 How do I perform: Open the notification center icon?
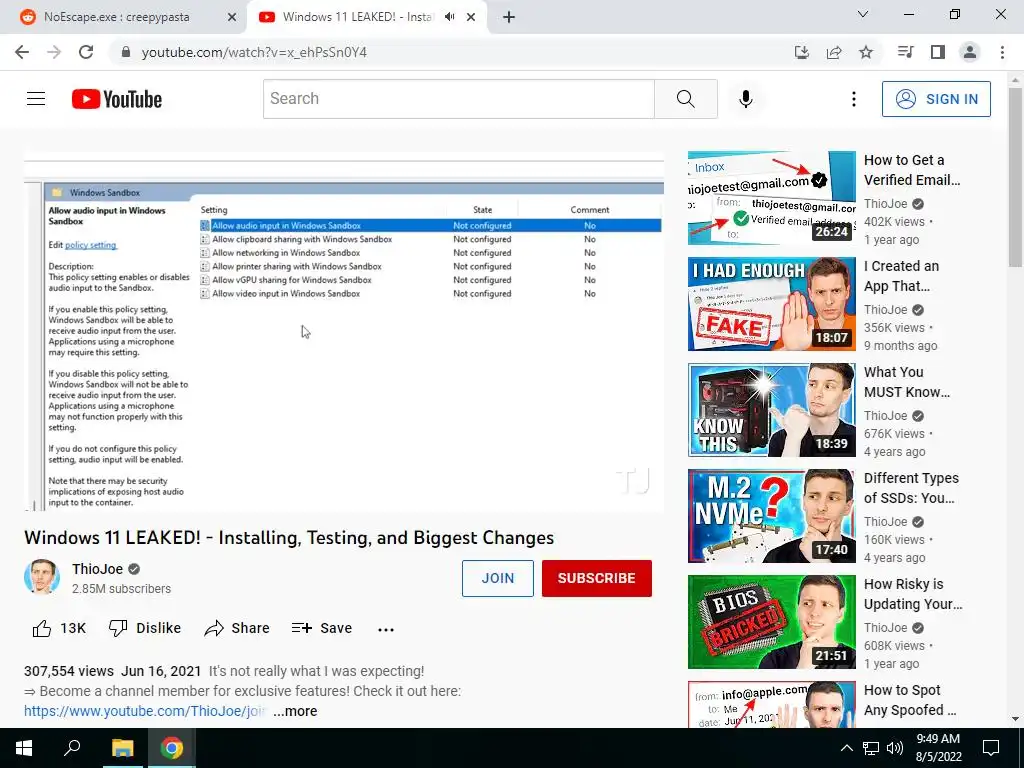pyautogui.click(x=991, y=748)
